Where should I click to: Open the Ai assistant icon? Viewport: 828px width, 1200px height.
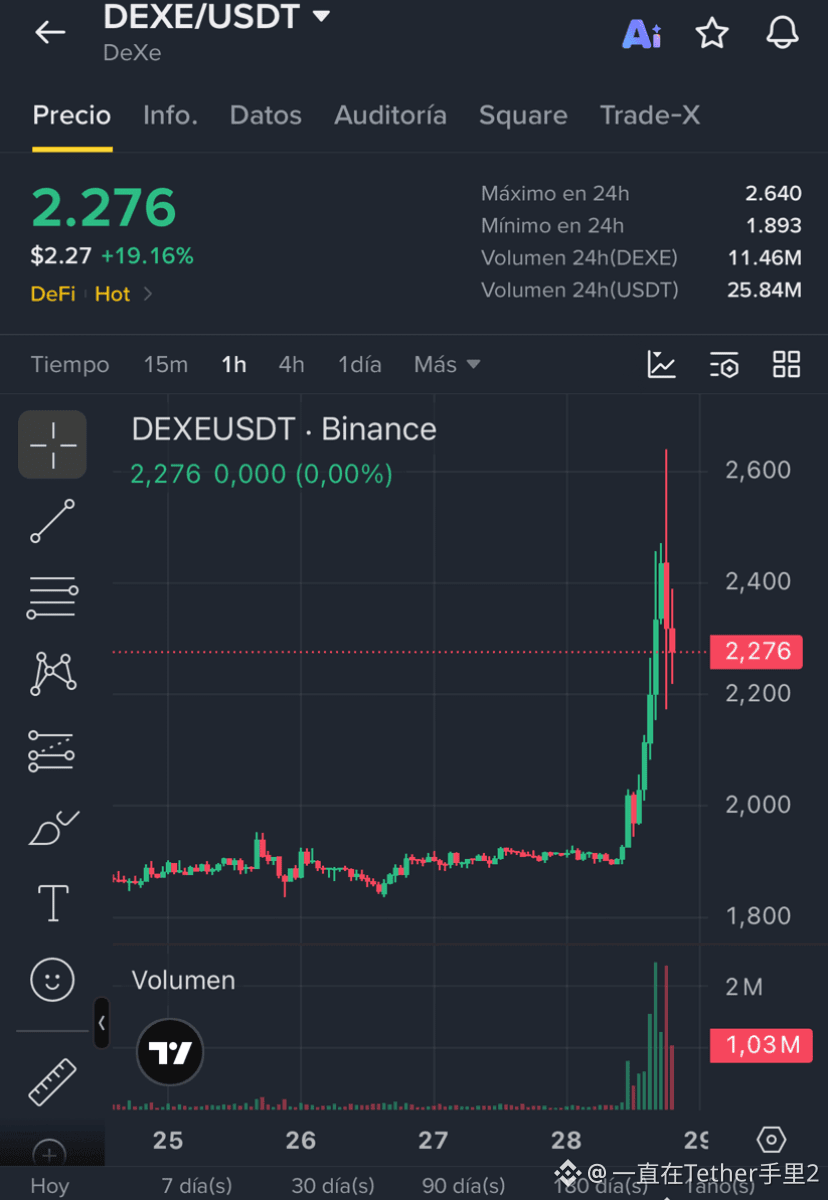642,33
